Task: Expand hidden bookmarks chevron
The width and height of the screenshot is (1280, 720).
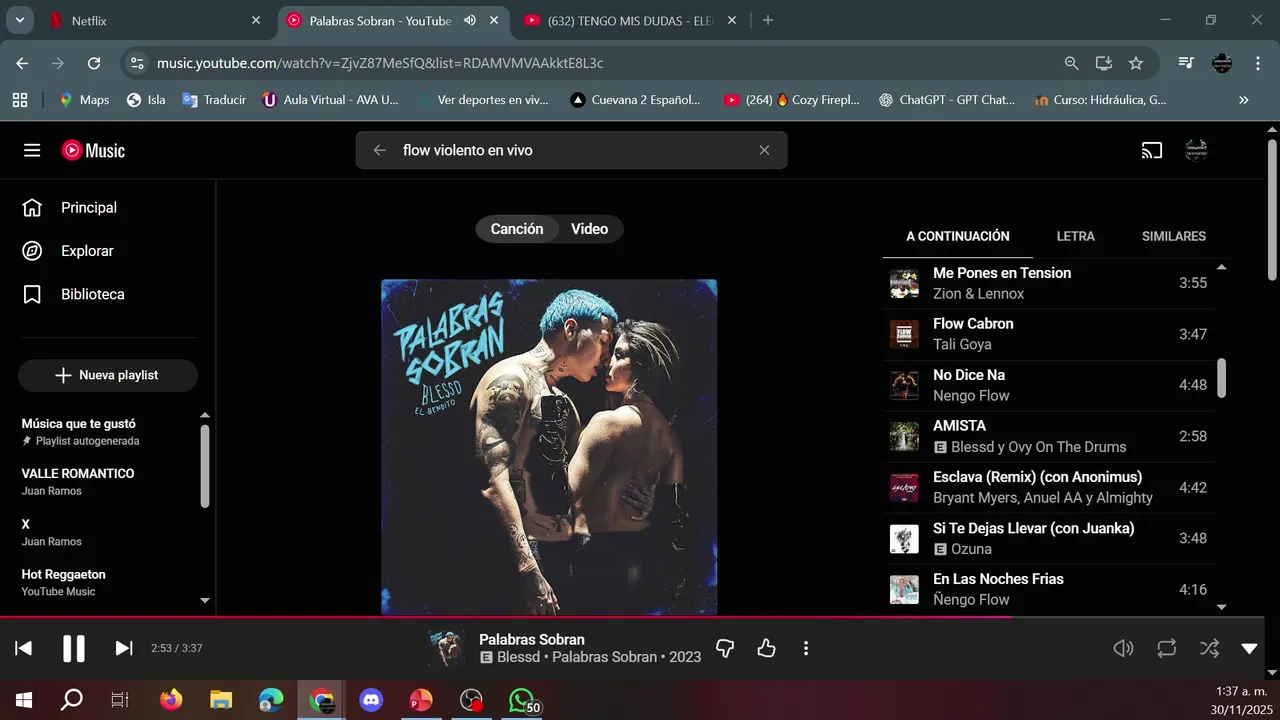Action: 1244,100
